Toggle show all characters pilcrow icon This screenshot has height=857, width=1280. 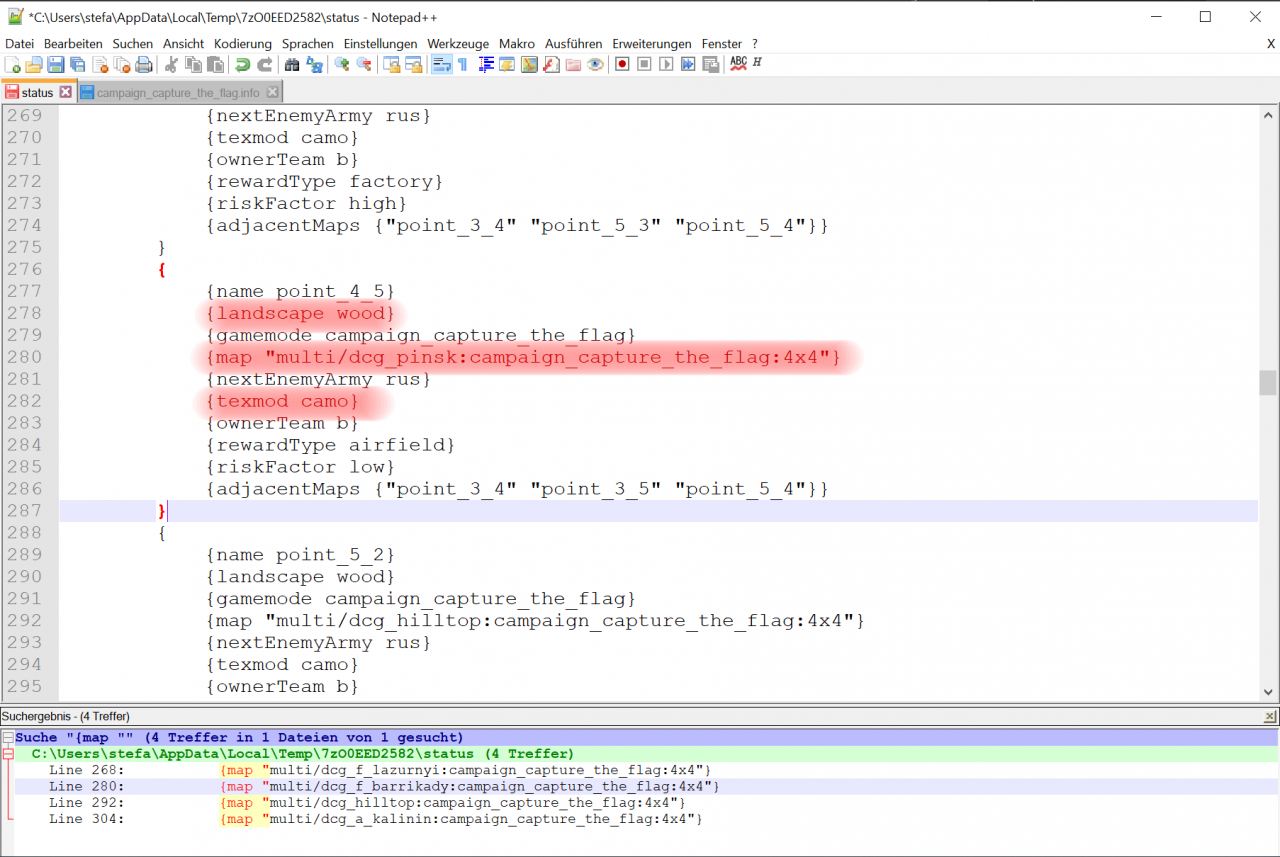[462, 65]
